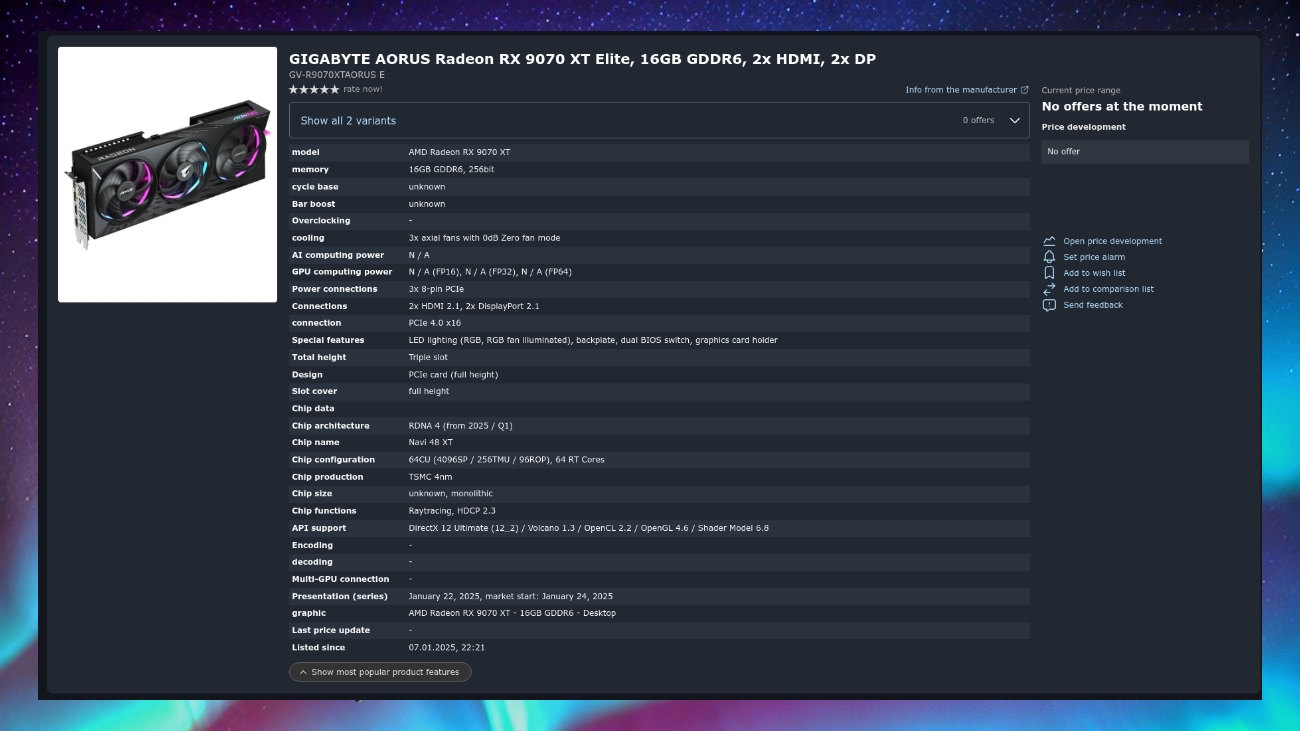Screen dimensions: 1300x731
Task: Click the Multi-GPU connection label
Action: (x=340, y=579)
